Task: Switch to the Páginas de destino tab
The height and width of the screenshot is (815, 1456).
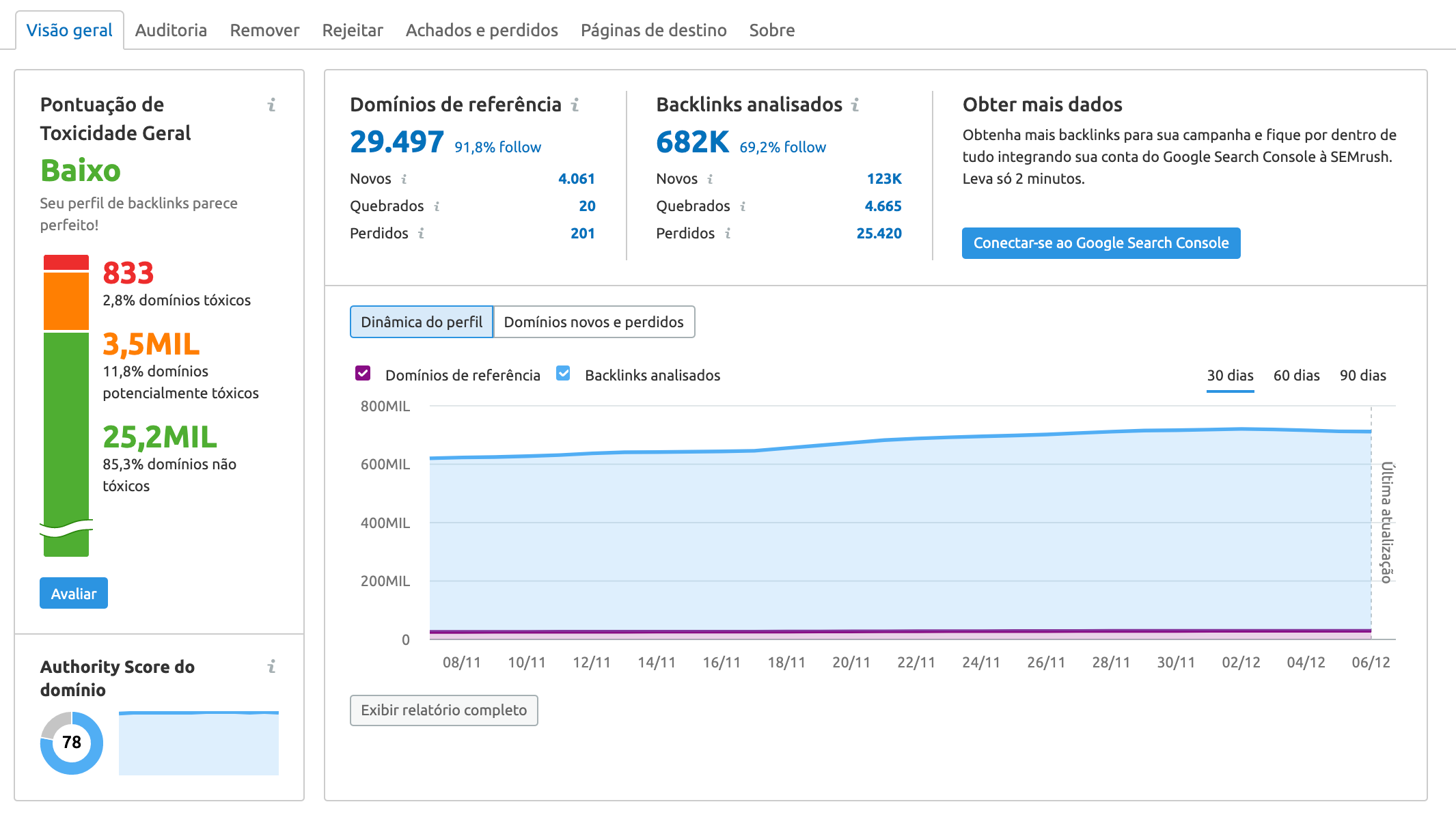Action: [653, 29]
